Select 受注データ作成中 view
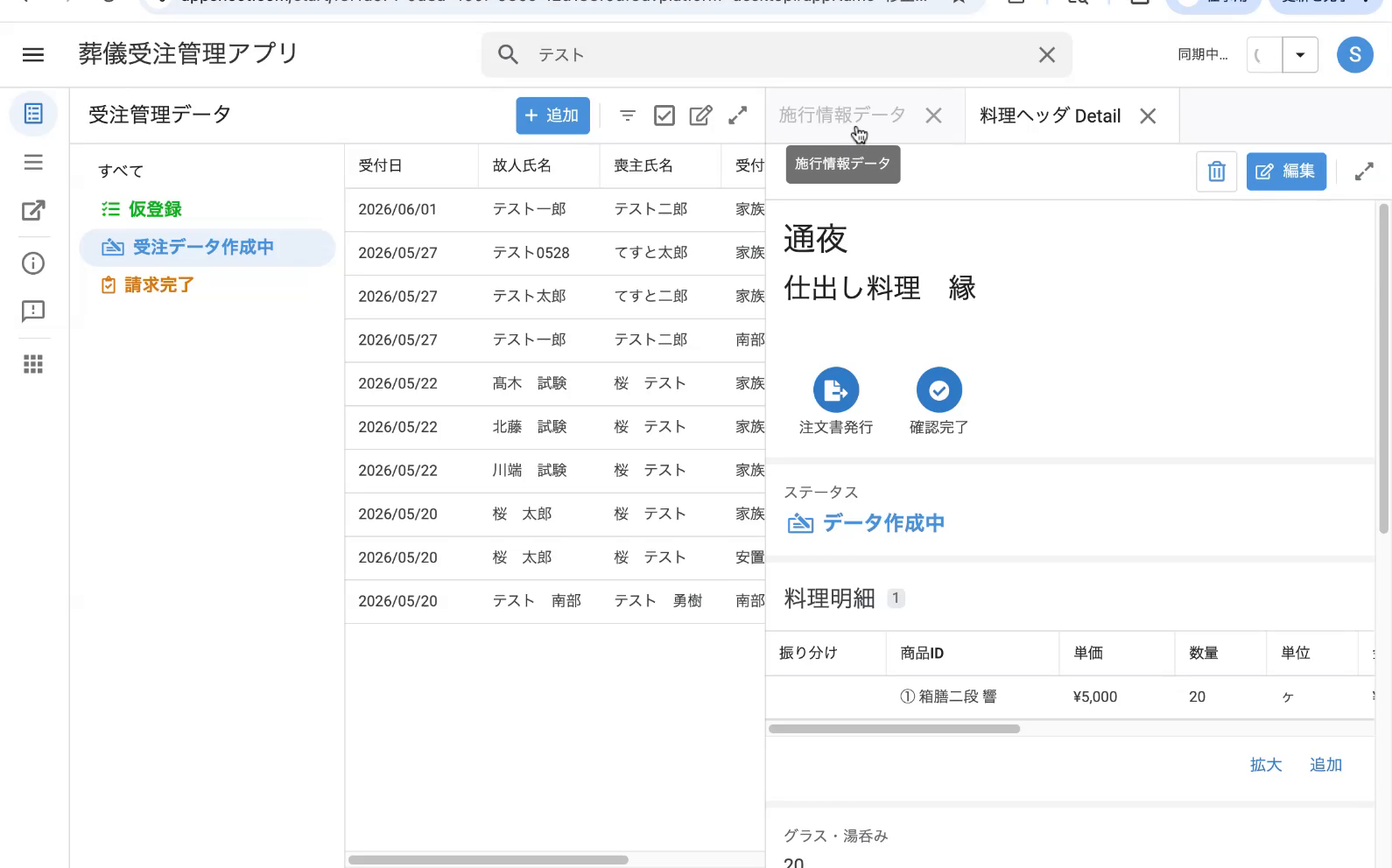Screen dimensions: 1392x868 pyautogui.click(x=207, y=248)
